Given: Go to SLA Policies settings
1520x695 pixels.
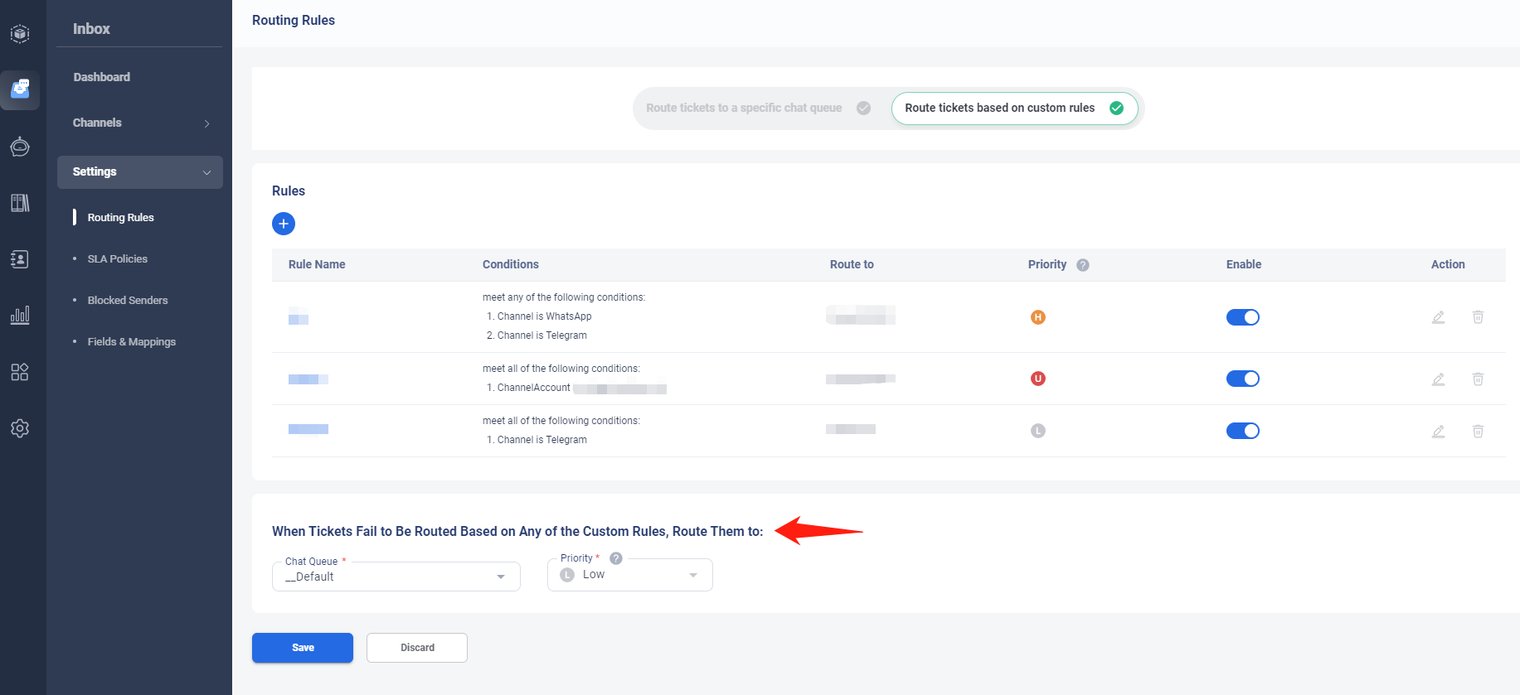Looking at the screenshot, I should coord(117,259).
